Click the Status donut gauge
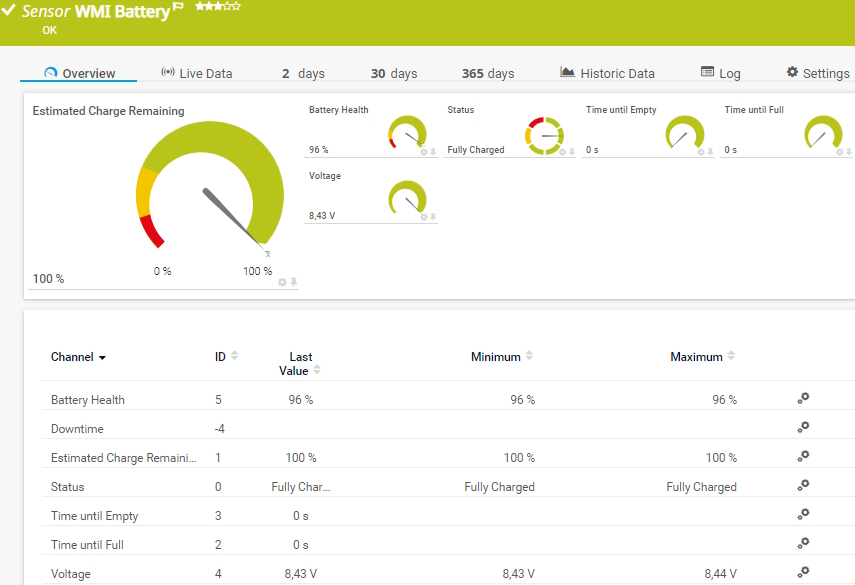855x585 pixels. [544, 135]
